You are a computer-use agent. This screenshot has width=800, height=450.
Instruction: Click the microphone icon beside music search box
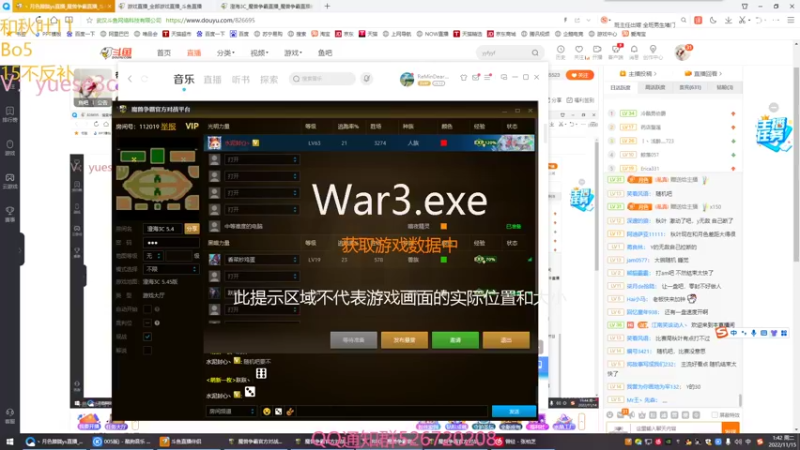pos(366,79)
